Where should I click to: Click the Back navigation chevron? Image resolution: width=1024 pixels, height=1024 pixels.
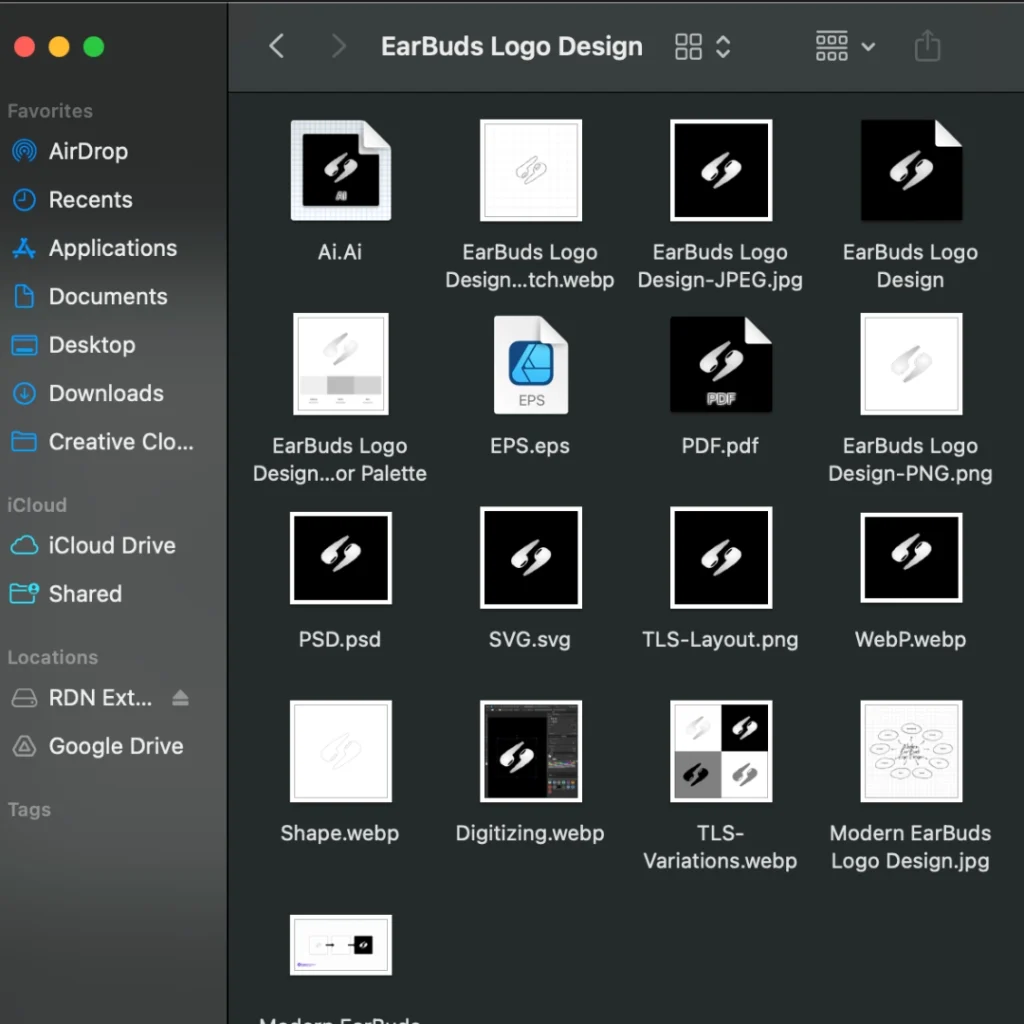[x=277, y=46]
